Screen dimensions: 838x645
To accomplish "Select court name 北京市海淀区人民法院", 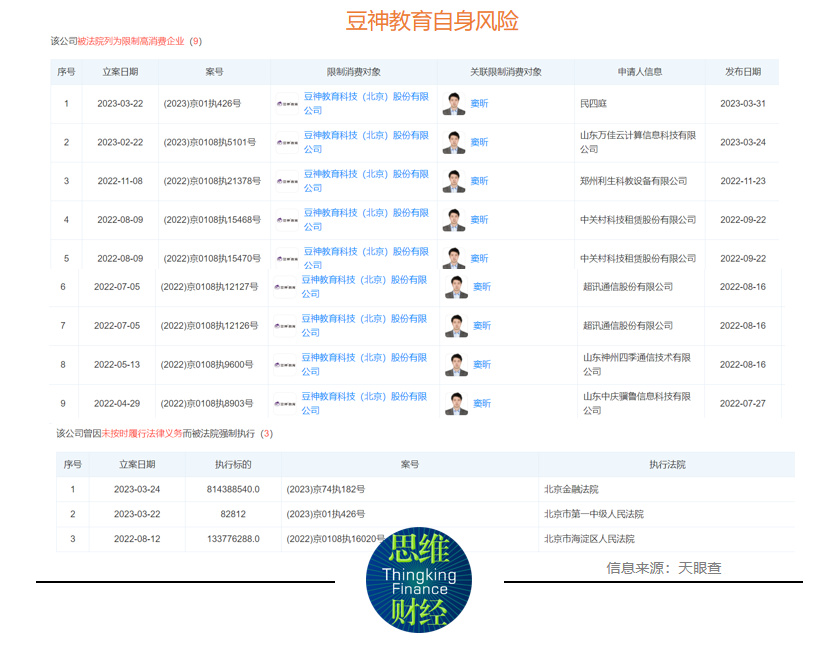I will point(589,539).
